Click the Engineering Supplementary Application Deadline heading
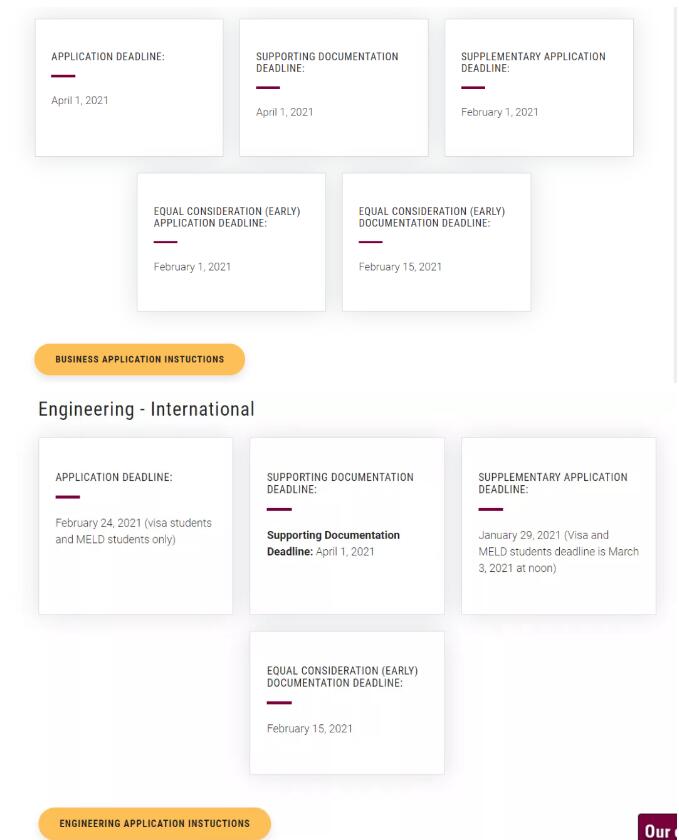This screenshot has width=679, height=840. click(x=553, y=483)
